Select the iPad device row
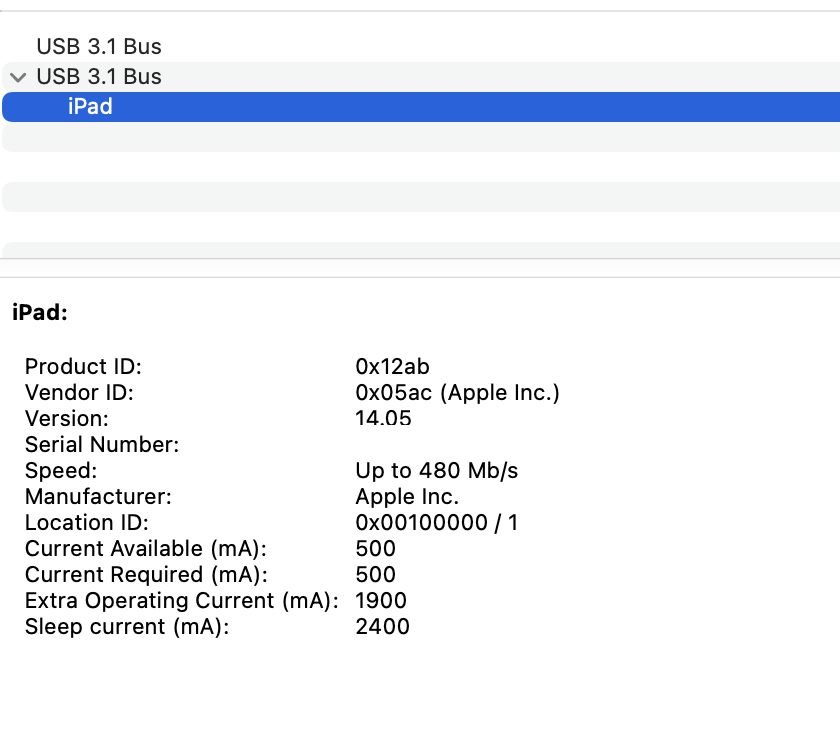The height and width of the screenshot is (742, 840). [90, 107]
